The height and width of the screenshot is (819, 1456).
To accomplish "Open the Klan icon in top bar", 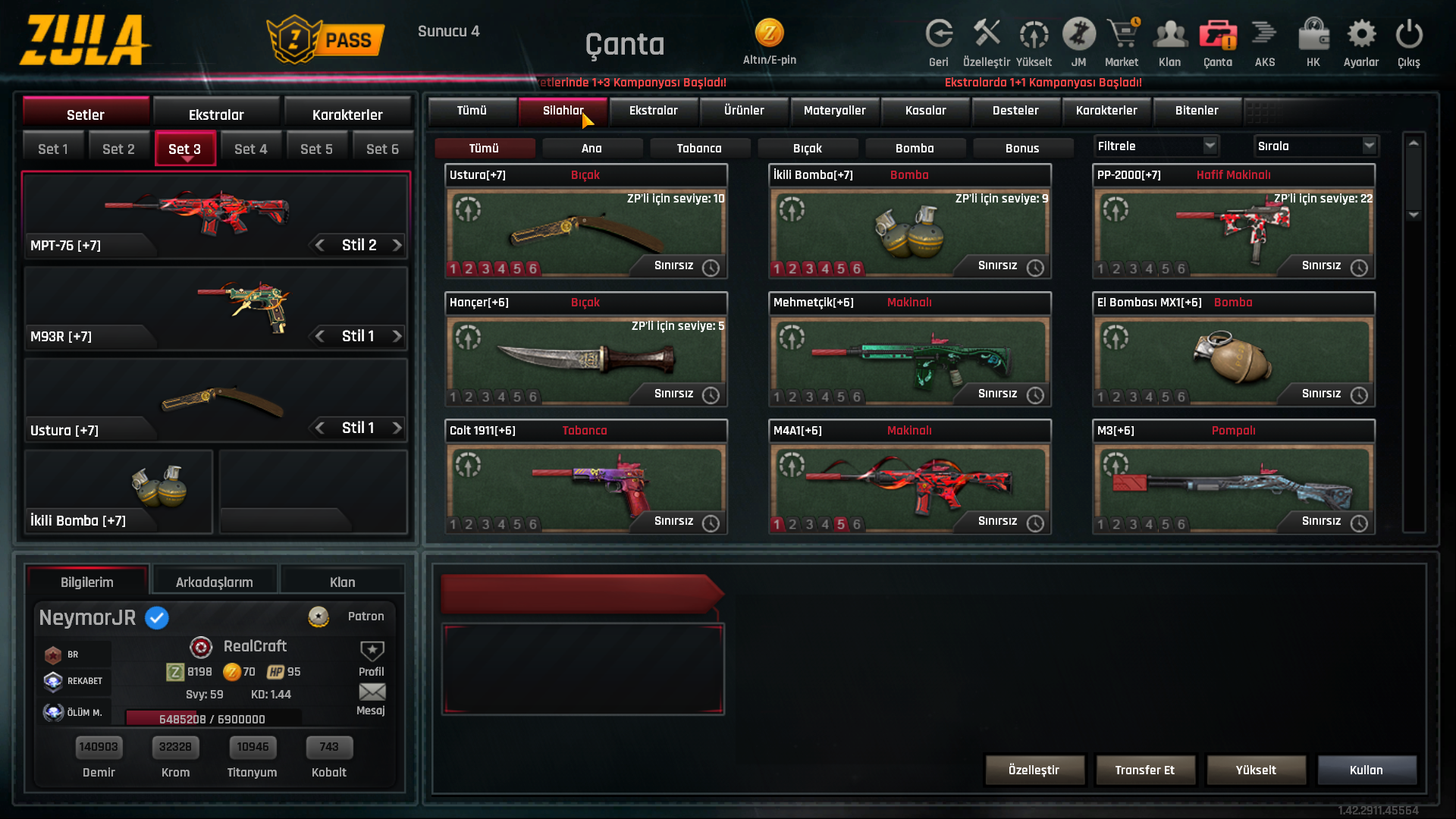I will (1170, 34).
